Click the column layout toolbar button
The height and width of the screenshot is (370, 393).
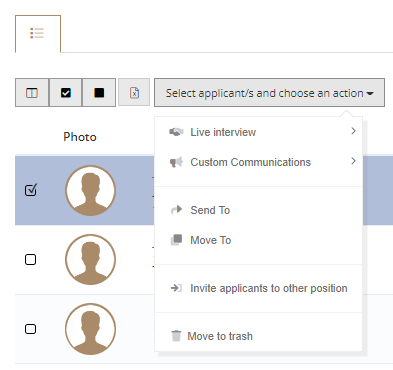click(x=32, y=93)
